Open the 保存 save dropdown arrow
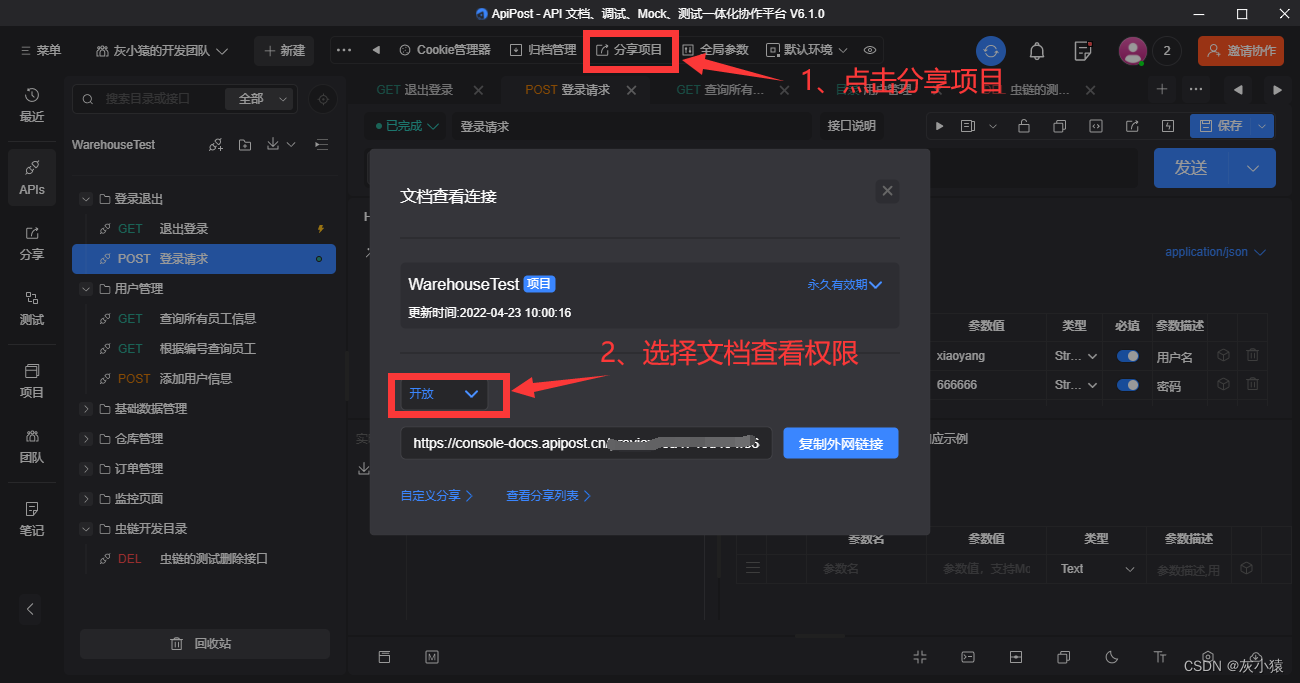The height and width of the screenshot is (683, 1300). tap(1262, 126)
